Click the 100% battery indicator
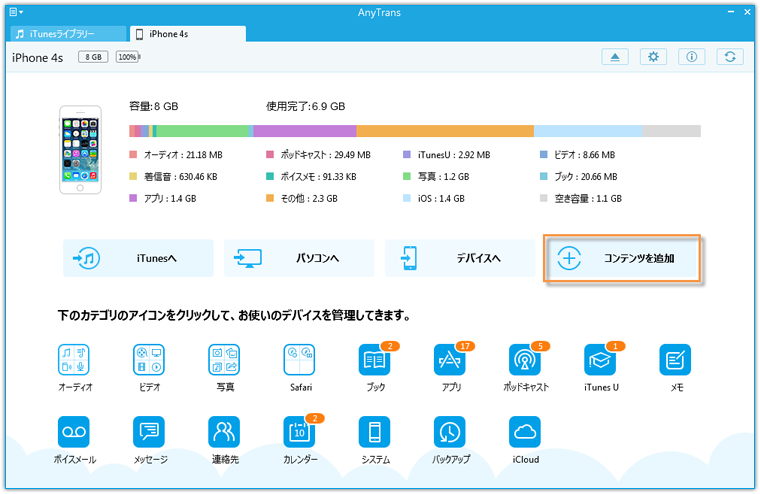This screenshot has width=760, height=494. (128, 57)
